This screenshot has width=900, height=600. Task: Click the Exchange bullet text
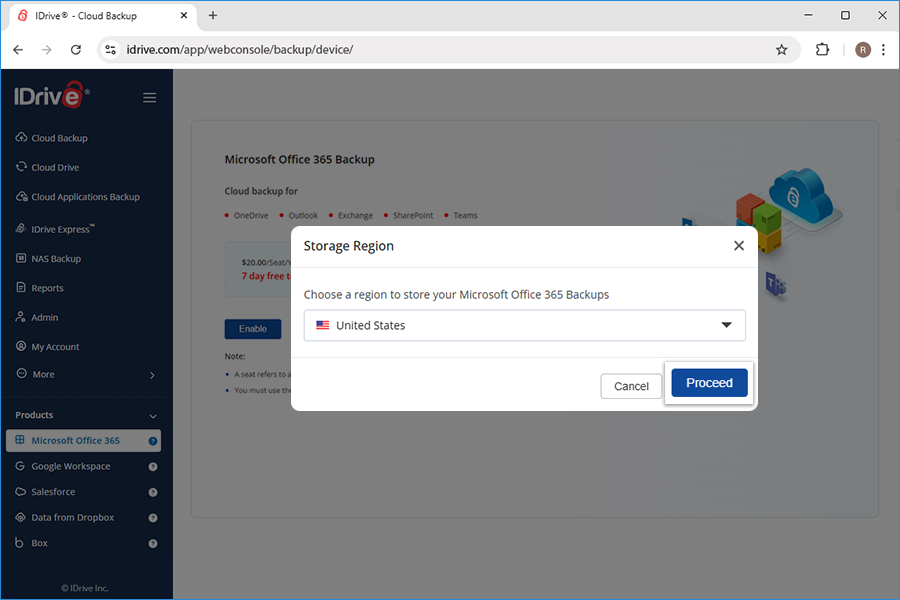pos(355,215)
